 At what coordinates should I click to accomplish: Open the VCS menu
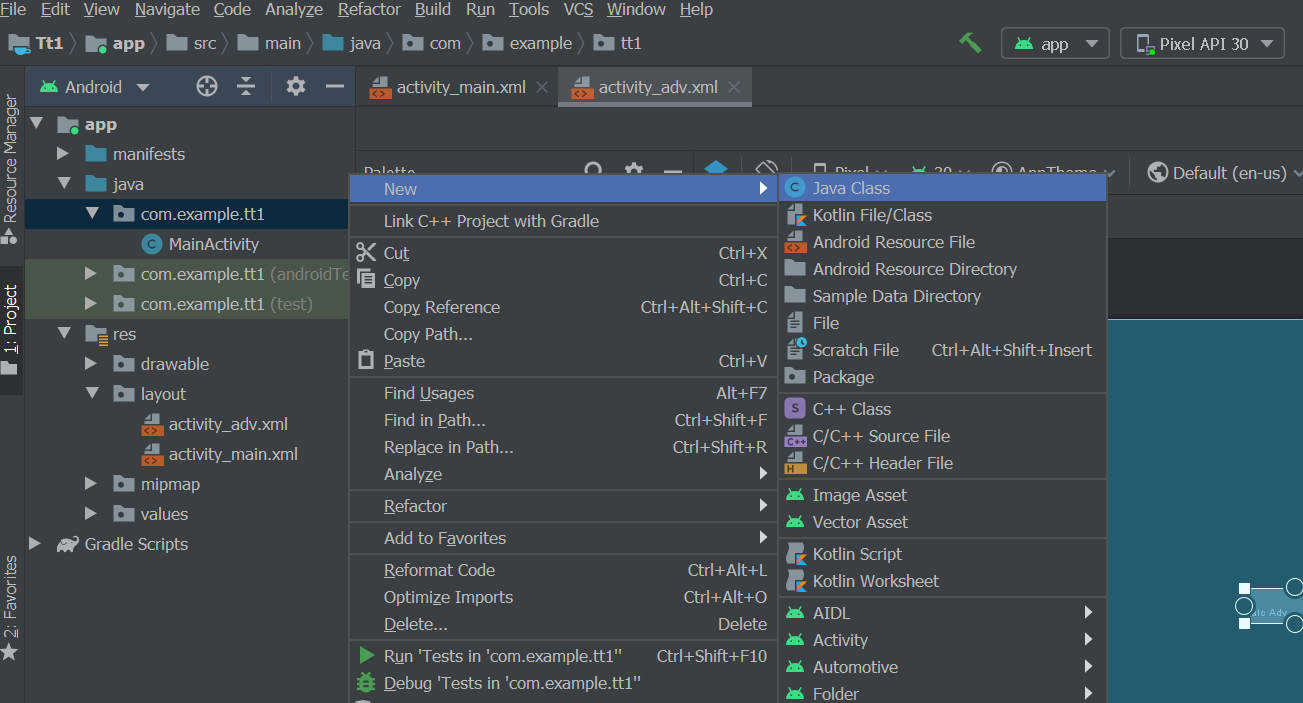point(578,9)
